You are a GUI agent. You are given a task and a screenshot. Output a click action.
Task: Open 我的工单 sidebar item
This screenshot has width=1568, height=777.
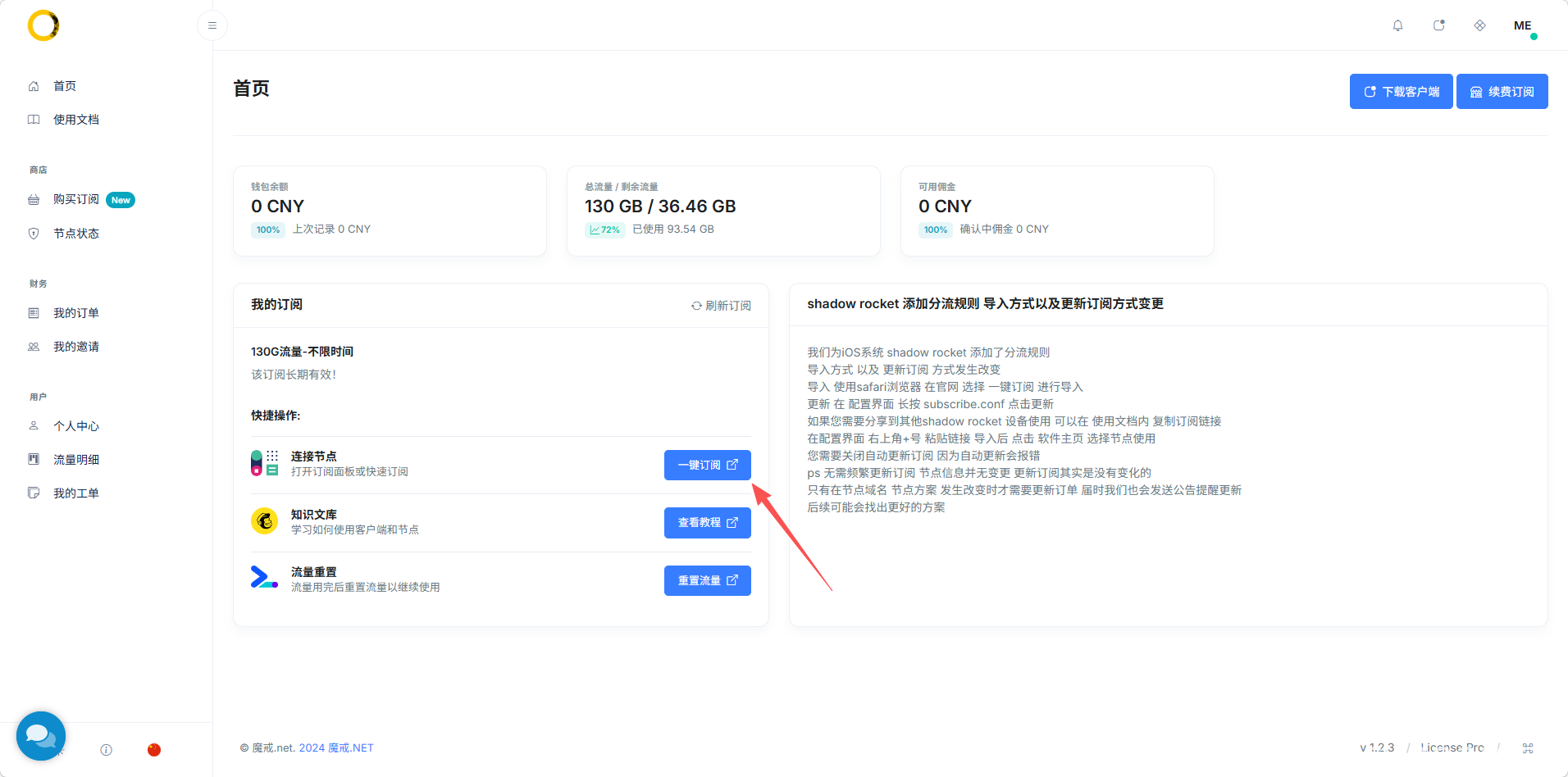(76, 493)
